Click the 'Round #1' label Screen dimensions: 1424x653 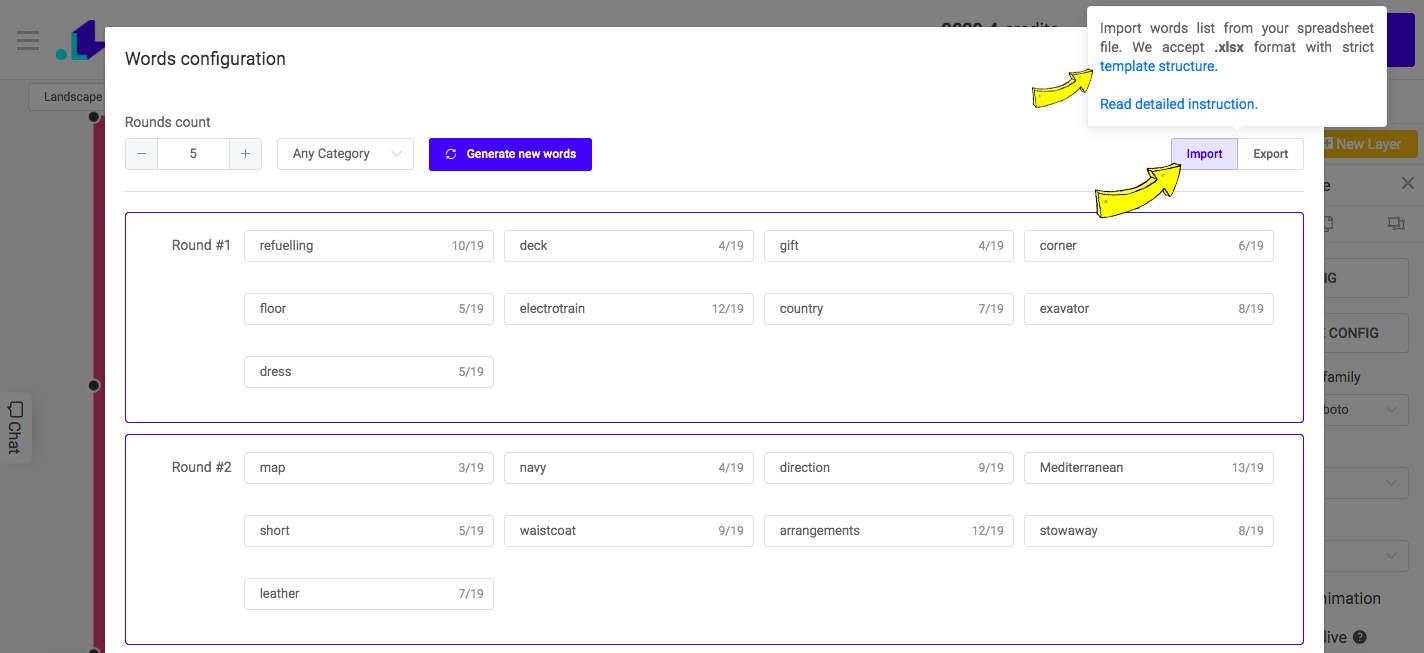click(201, 246)
